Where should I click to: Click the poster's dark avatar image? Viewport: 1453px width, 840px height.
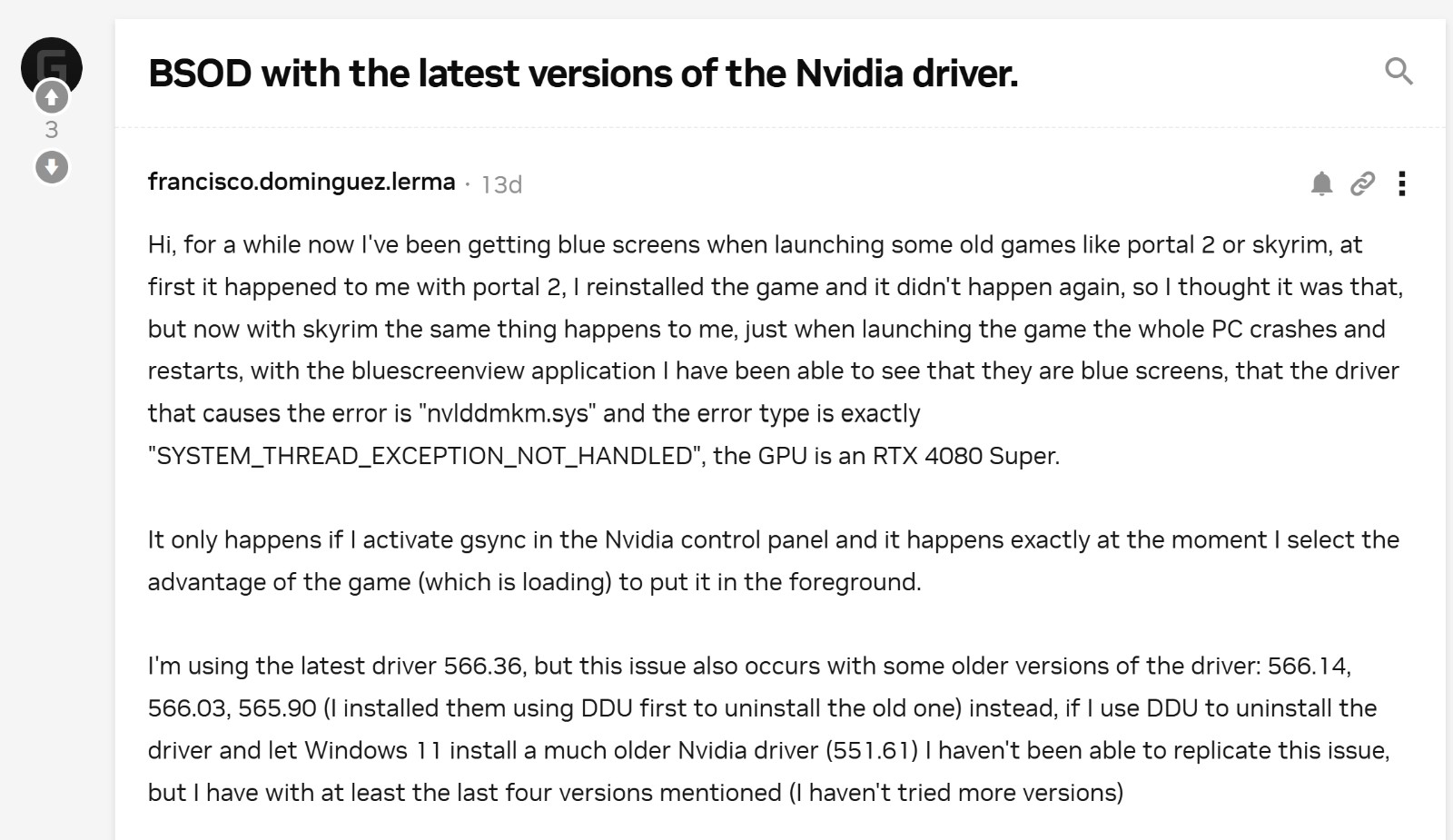click(x=52, y=60)
